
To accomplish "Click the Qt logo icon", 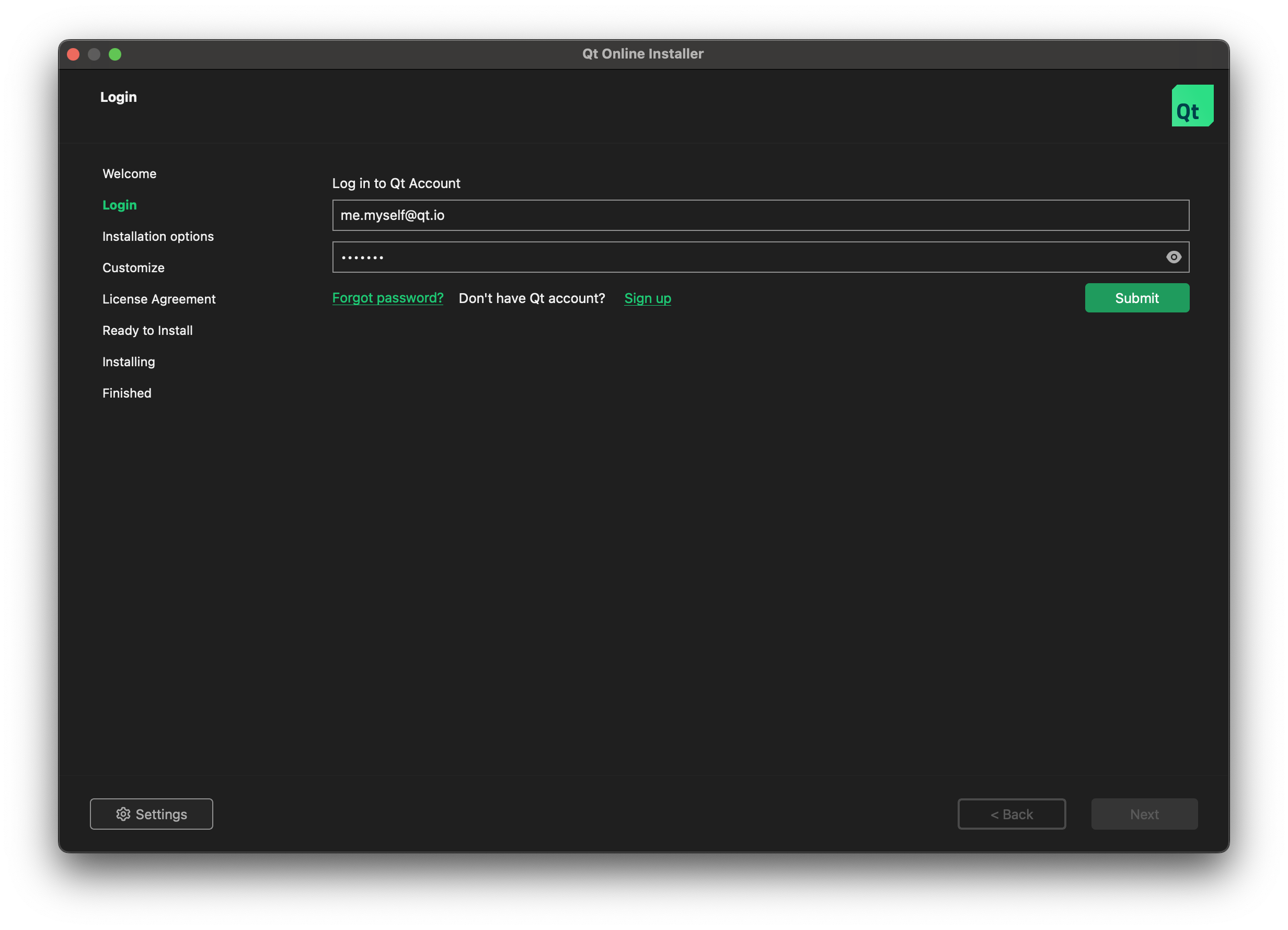I will [x=1192, y=106].
